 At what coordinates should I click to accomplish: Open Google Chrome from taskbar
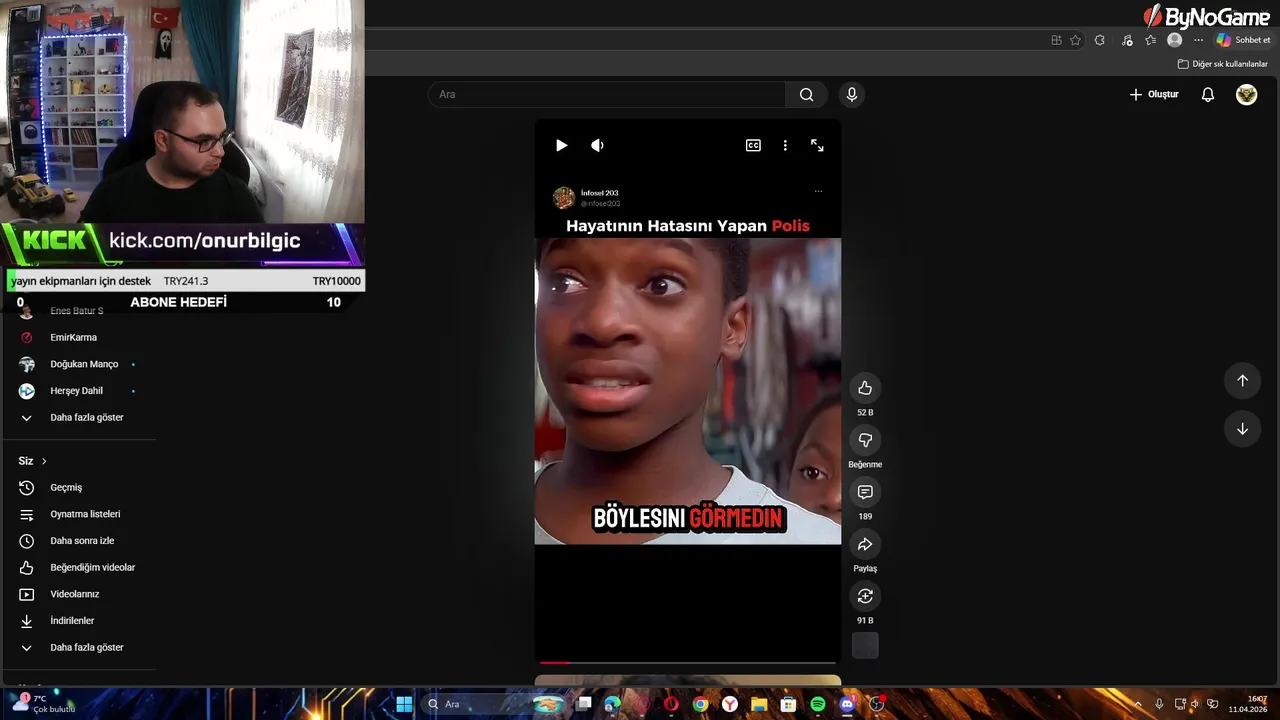tap(701, 704)
